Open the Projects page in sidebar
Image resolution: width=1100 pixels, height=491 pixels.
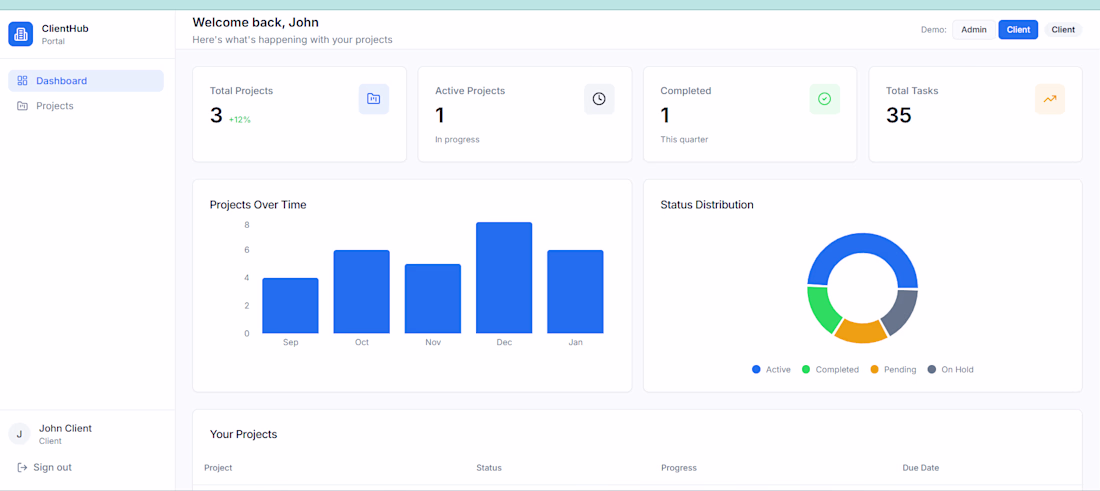[x=86, y=106]
